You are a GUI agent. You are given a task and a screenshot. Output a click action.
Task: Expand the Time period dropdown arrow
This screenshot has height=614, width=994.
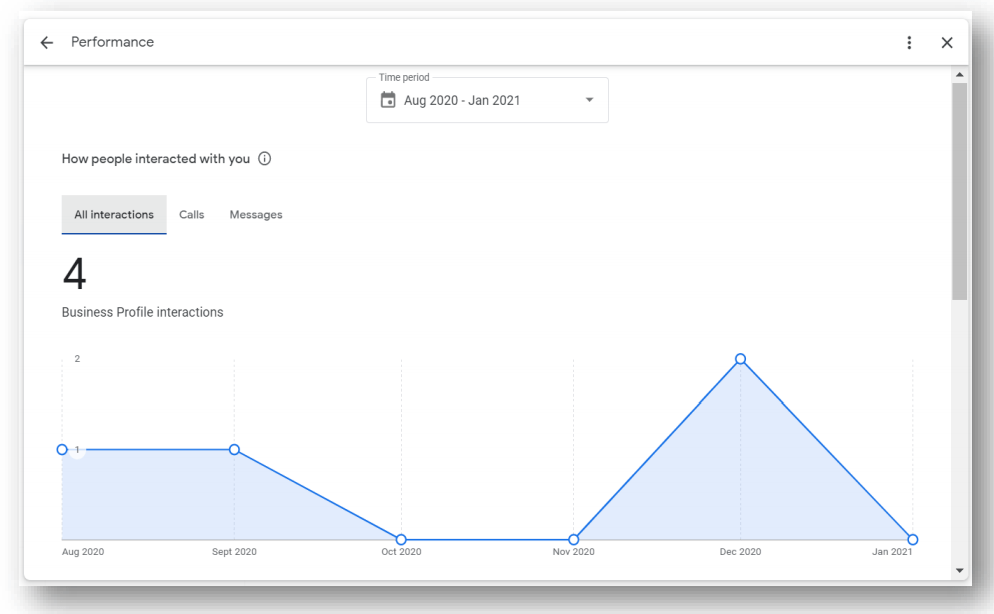click(589, 100)
